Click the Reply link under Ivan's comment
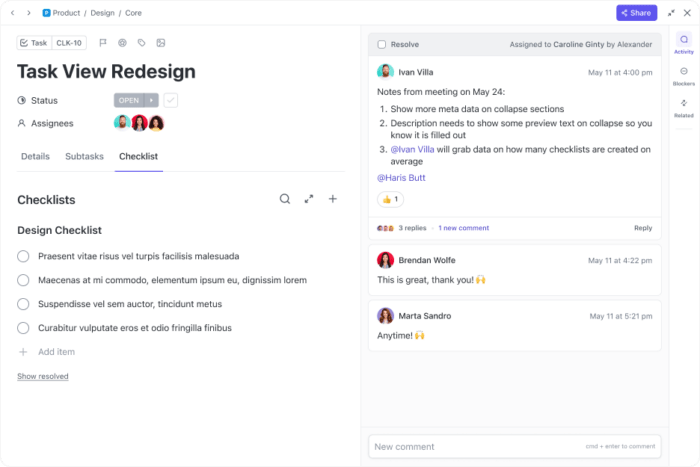The image size is (700, 467). [x=643, y=228]
